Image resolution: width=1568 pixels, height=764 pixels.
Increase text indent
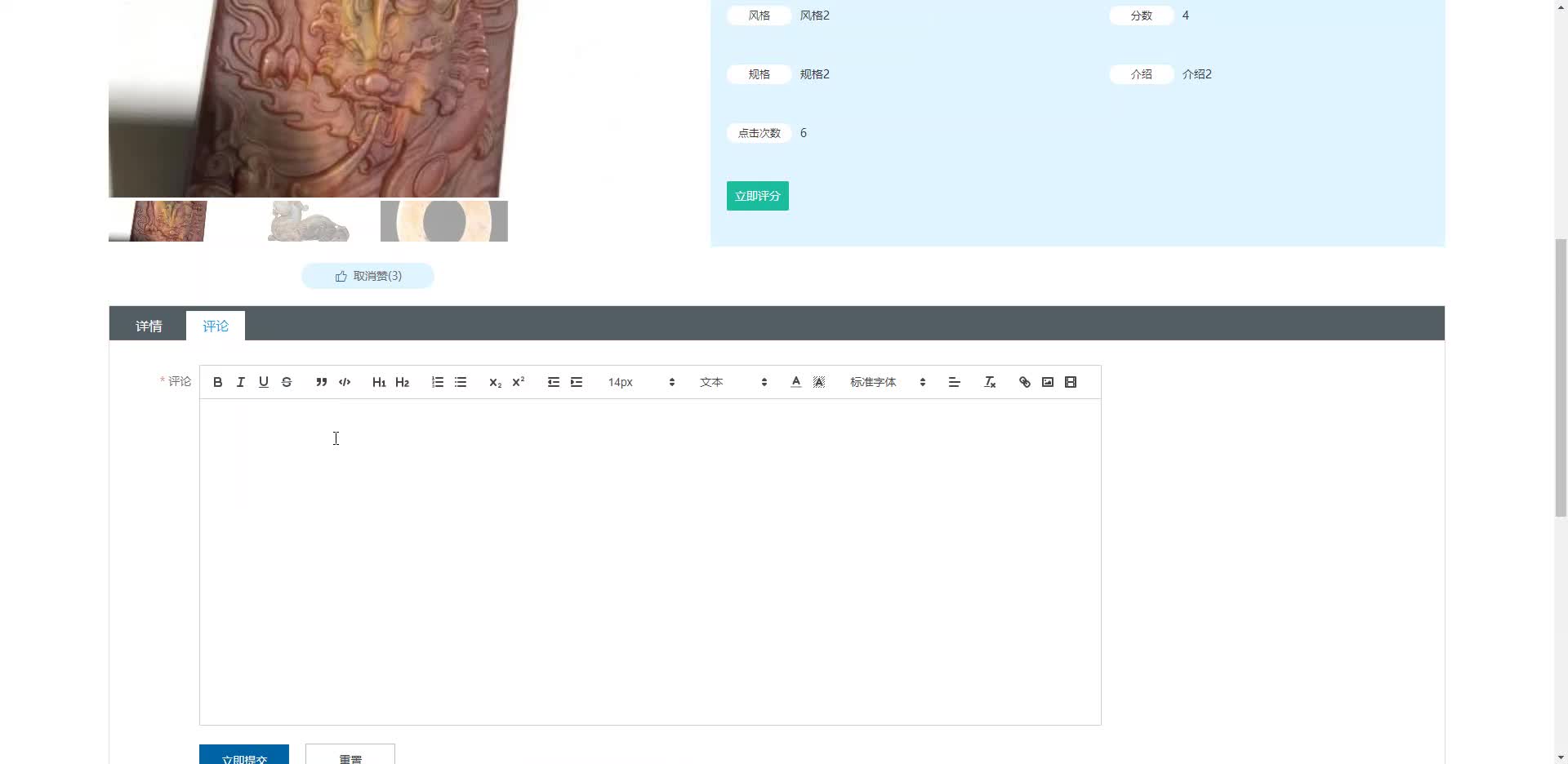[x=576, y=382]
